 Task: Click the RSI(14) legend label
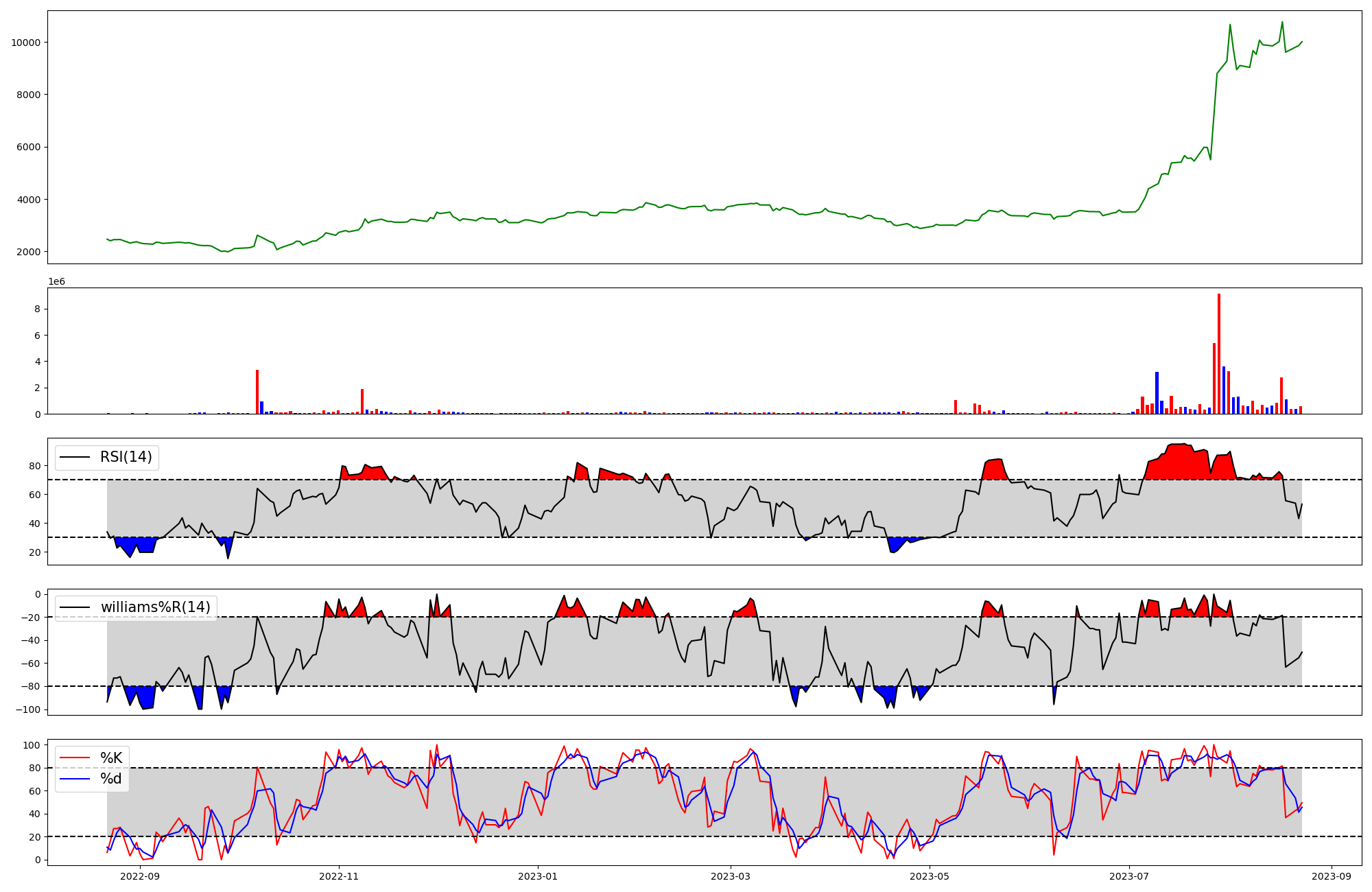click(x=126, y=457)
